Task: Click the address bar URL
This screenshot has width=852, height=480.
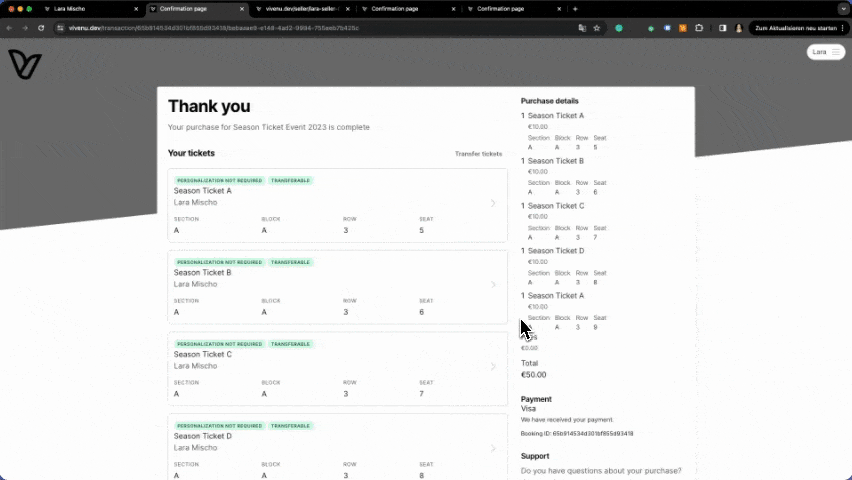Action: click(214, 28)
